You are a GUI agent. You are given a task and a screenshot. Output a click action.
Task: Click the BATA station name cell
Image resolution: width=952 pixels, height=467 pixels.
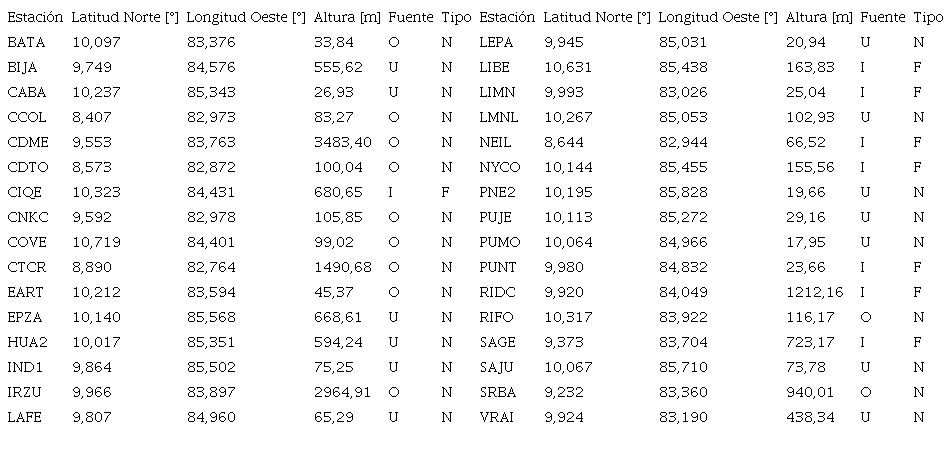point(25,42)
